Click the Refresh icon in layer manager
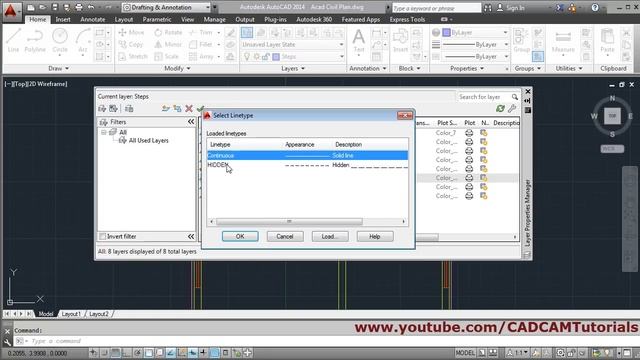 point(500,109)
